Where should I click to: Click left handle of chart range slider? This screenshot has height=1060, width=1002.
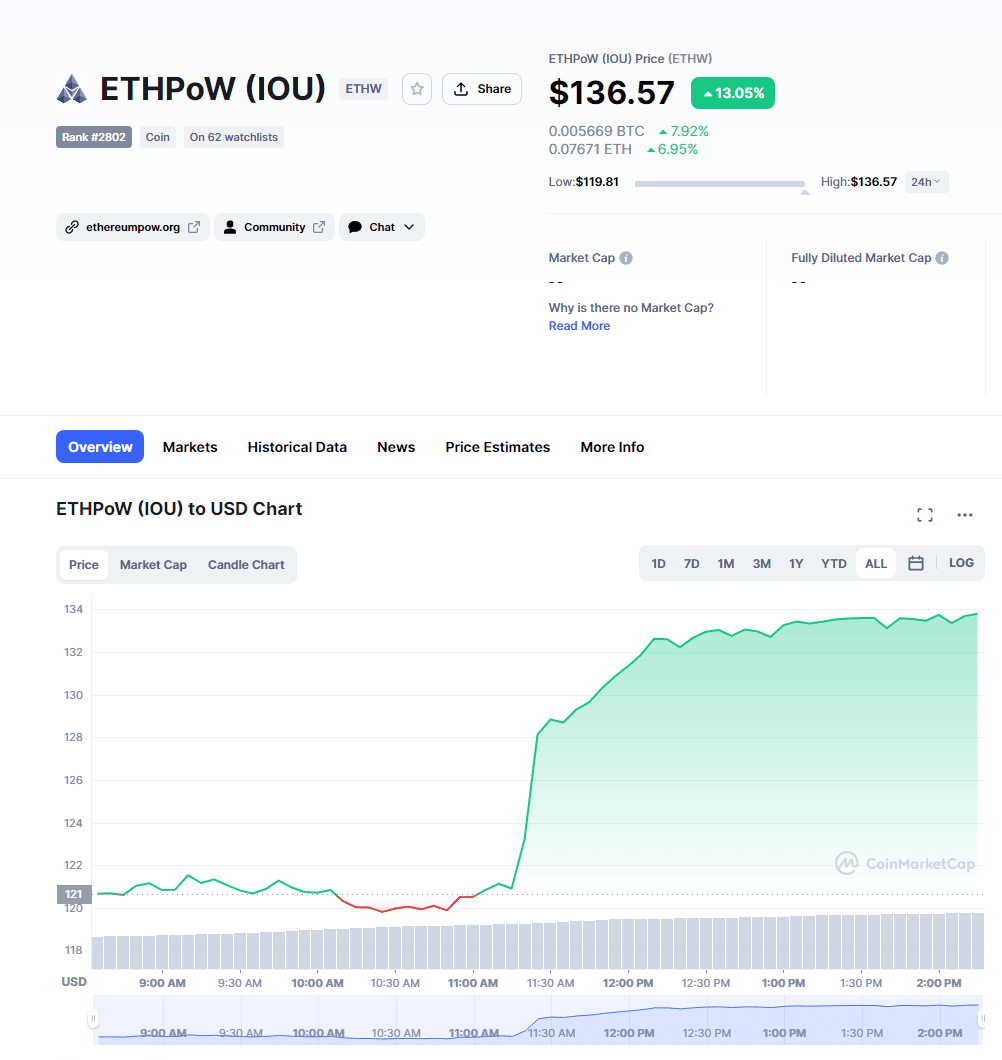(x=93, y=1019)
